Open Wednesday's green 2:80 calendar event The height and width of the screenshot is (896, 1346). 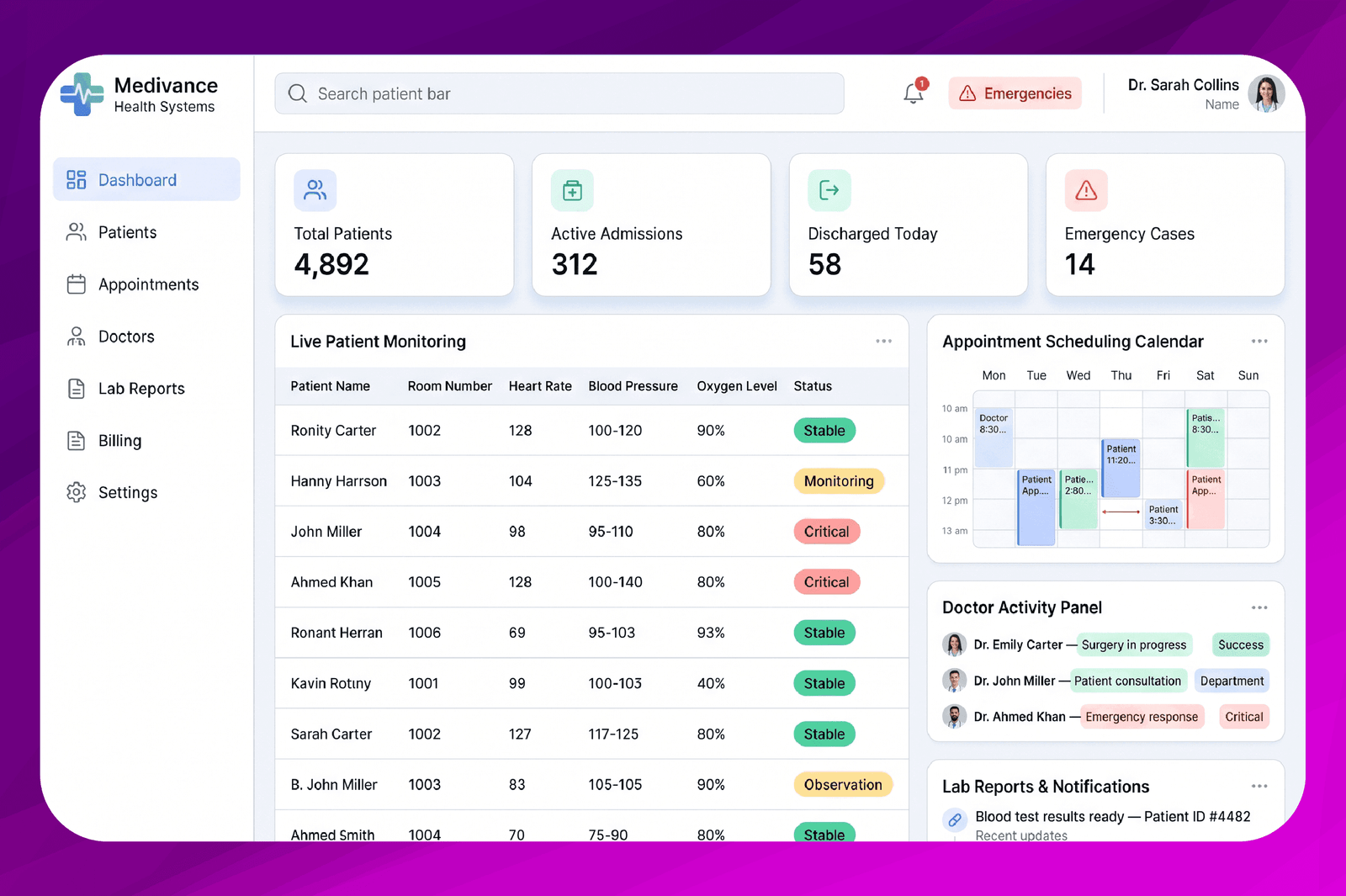1079,499
